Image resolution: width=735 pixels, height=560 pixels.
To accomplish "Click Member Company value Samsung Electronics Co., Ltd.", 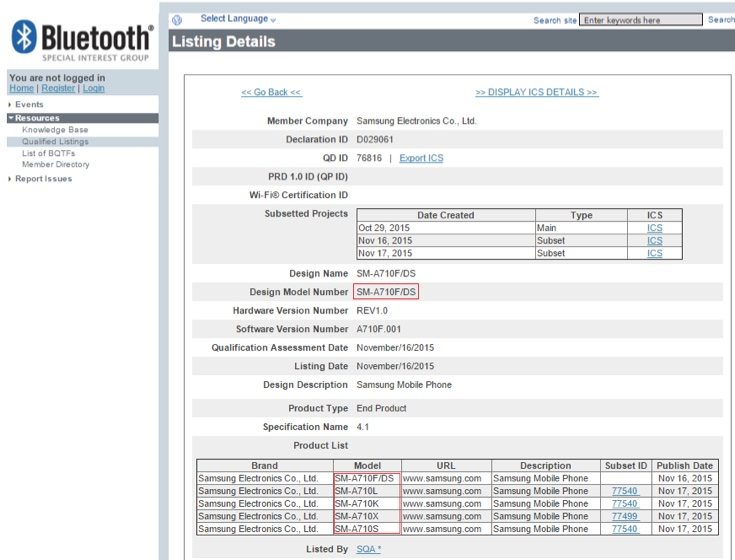I will coord(416,121).
